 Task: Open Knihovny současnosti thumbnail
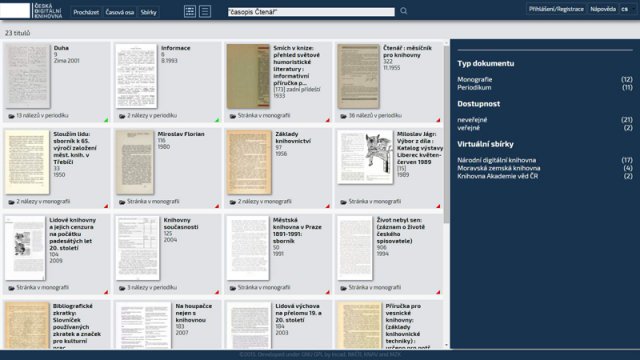click(x=138, y=248)
